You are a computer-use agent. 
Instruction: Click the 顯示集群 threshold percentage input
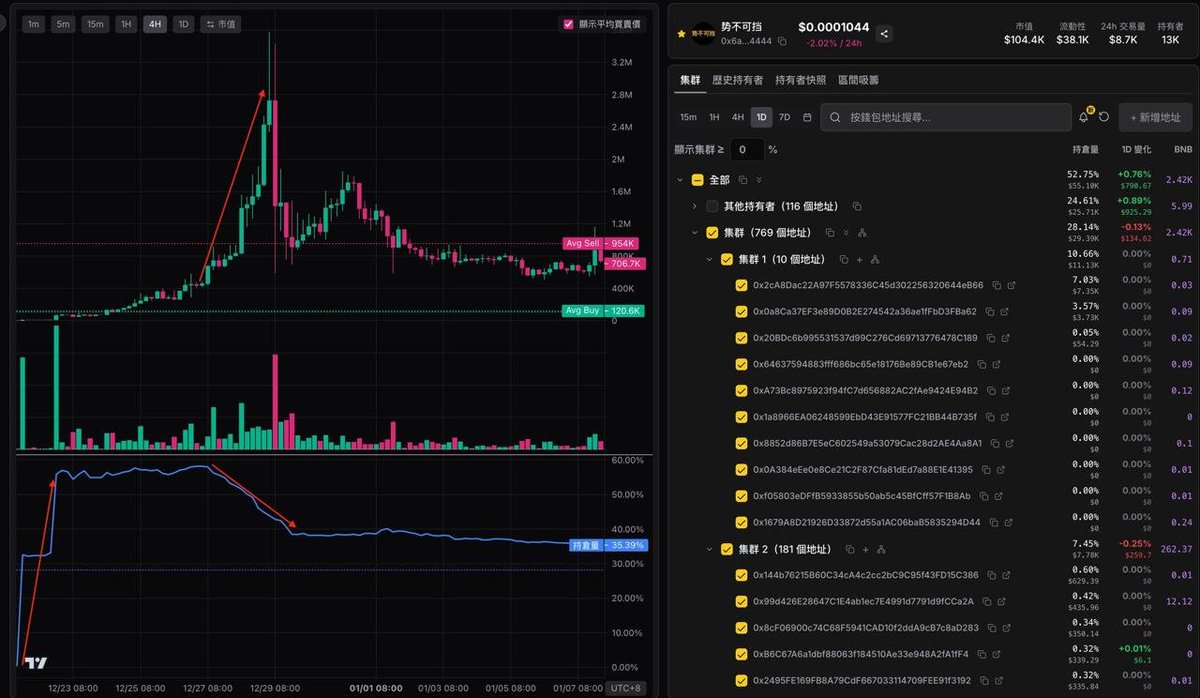click(746, 149)
